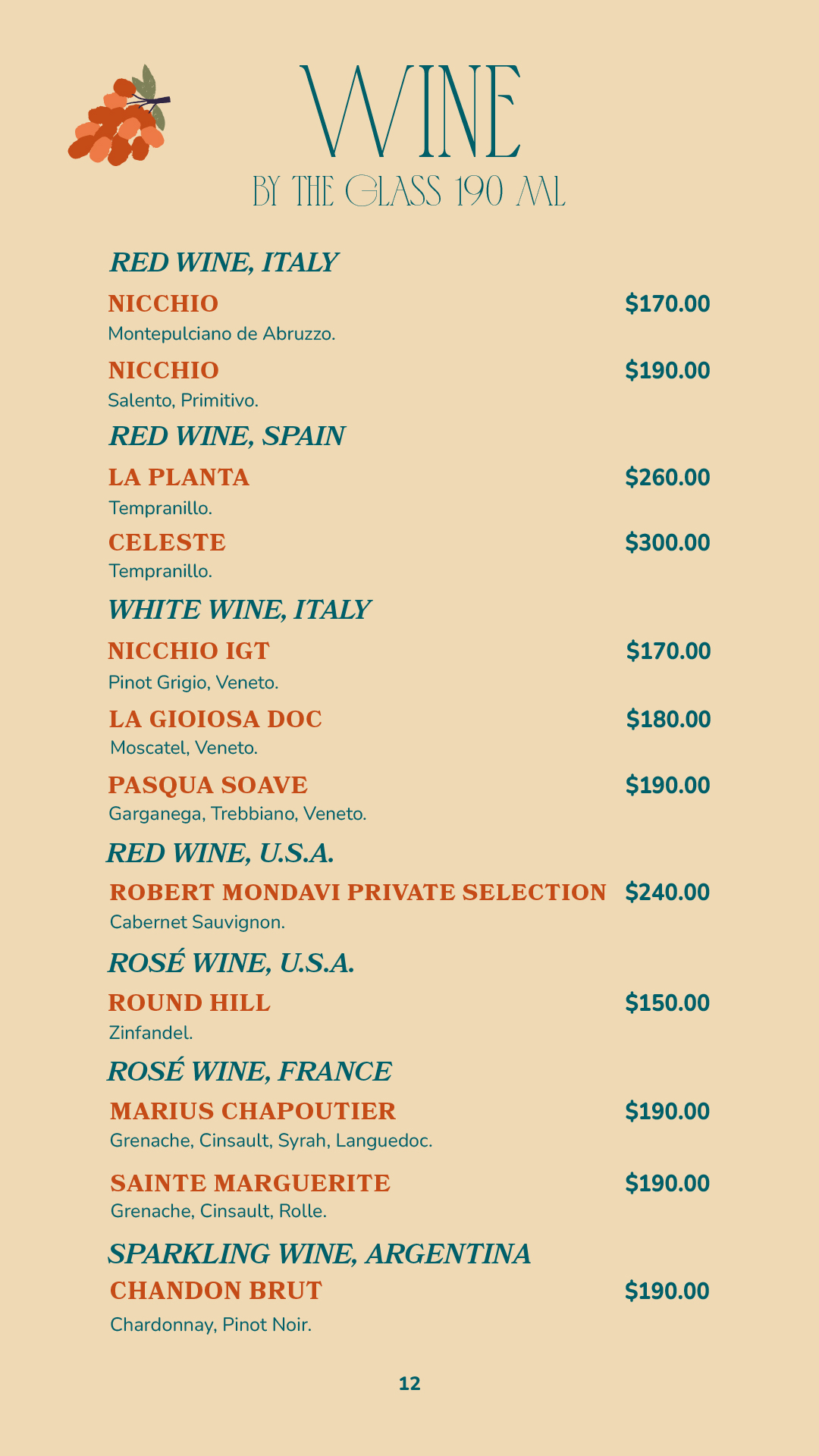Open the Red Wine, Italy section heading
Viewport: 819px width, 1456px height.
[224, 262]
